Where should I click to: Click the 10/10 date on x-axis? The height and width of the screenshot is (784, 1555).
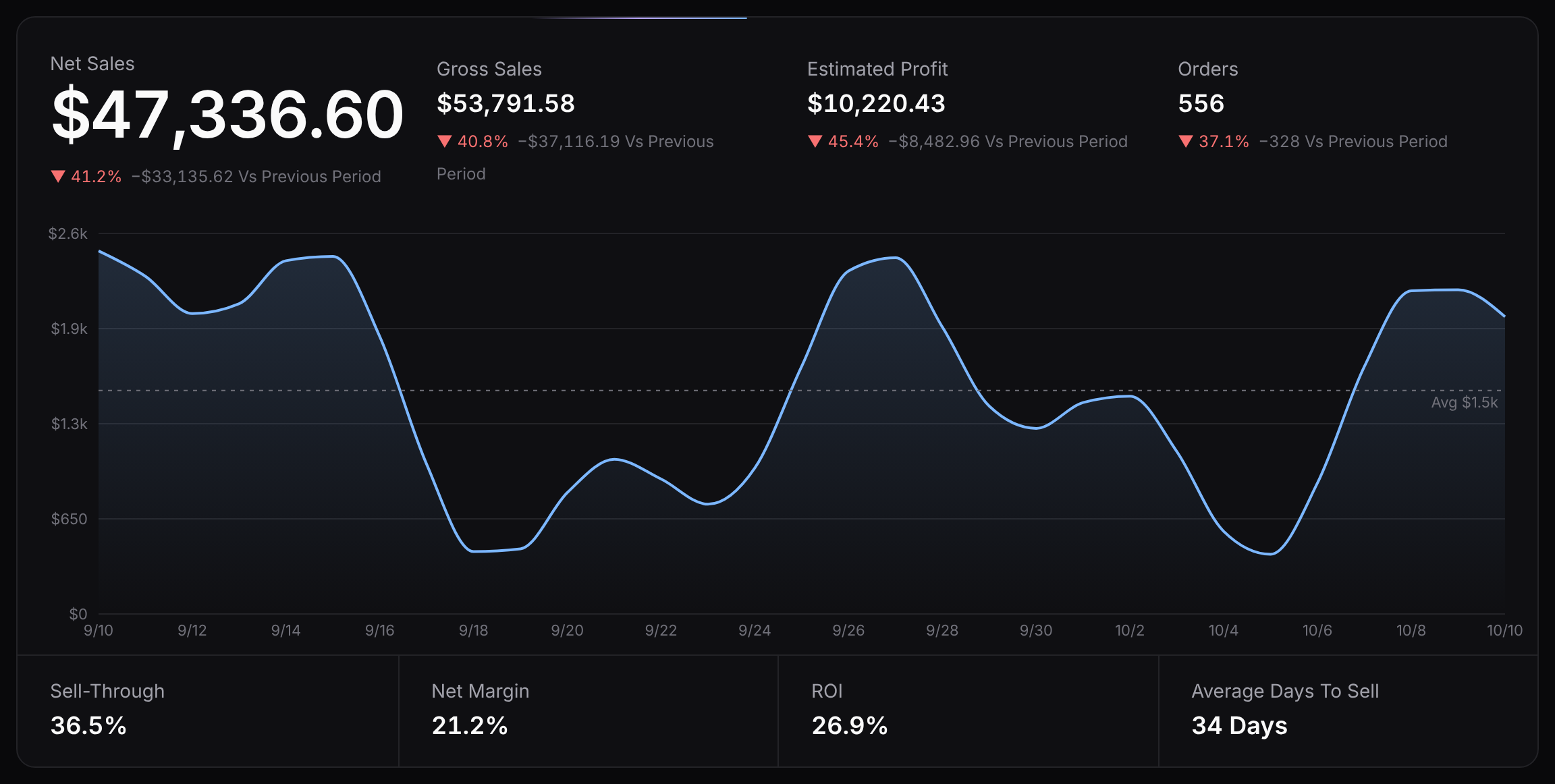[x=1505, y=630]
